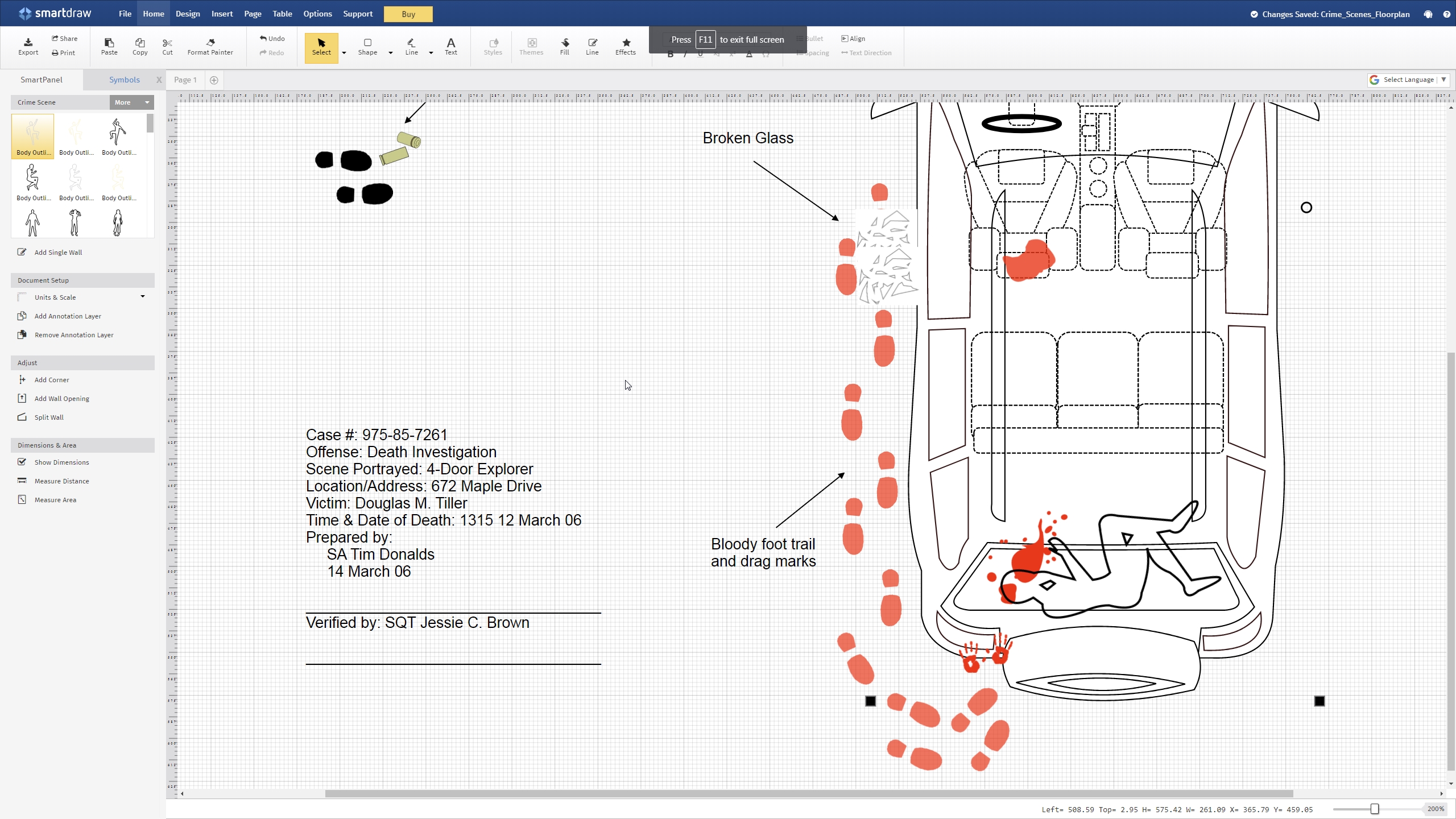
Task: Click the Insert menu item
Action: (221, 13)
